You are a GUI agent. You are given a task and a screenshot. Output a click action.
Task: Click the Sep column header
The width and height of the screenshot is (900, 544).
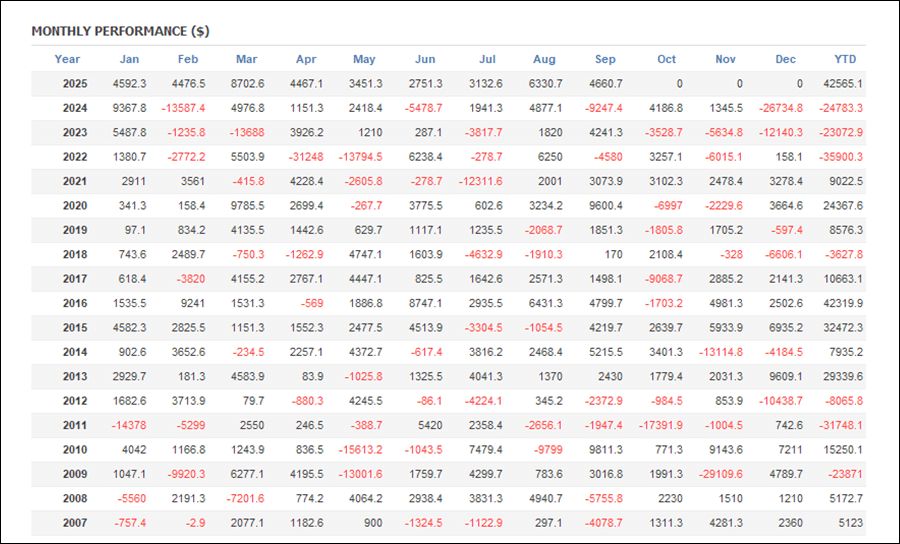click(605, 59)
